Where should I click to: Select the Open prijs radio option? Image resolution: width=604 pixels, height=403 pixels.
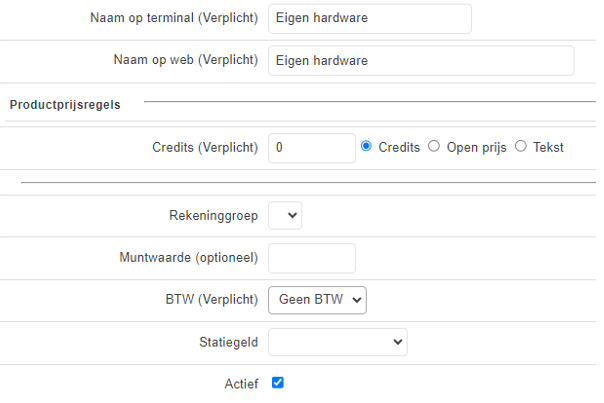click(x=434, y=146)
